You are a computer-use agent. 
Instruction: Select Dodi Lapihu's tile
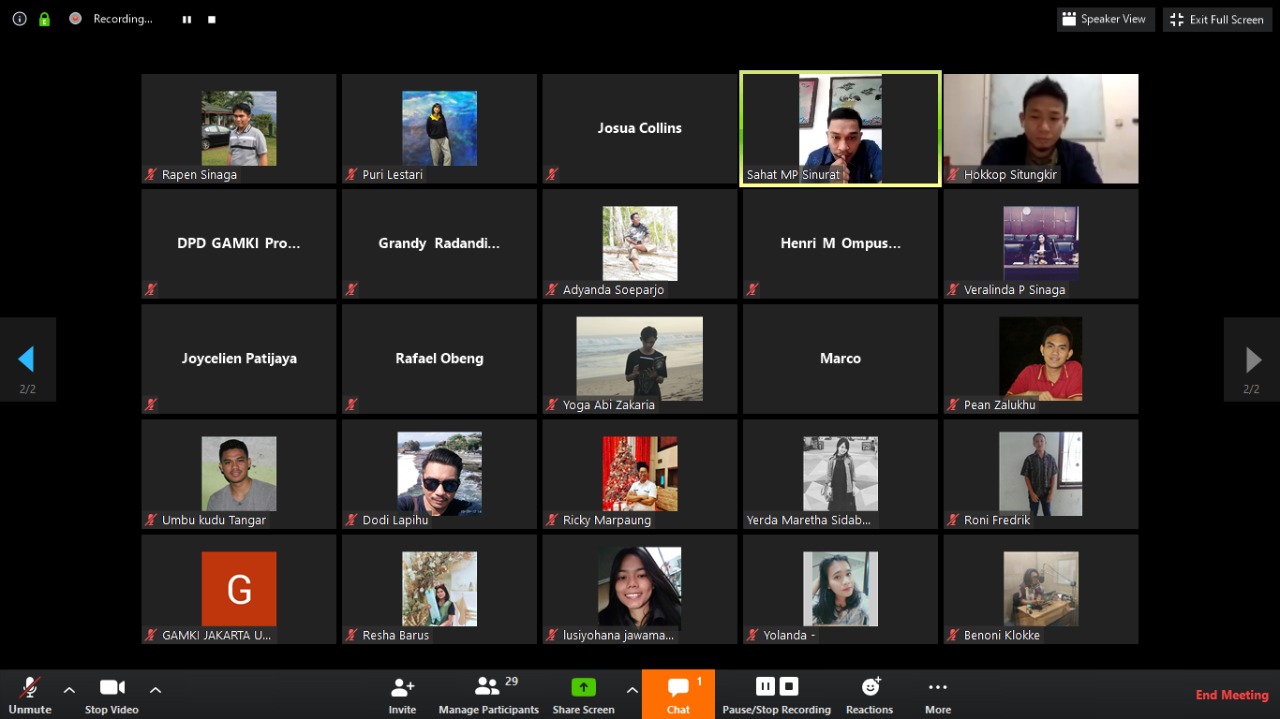pos(439,474)
